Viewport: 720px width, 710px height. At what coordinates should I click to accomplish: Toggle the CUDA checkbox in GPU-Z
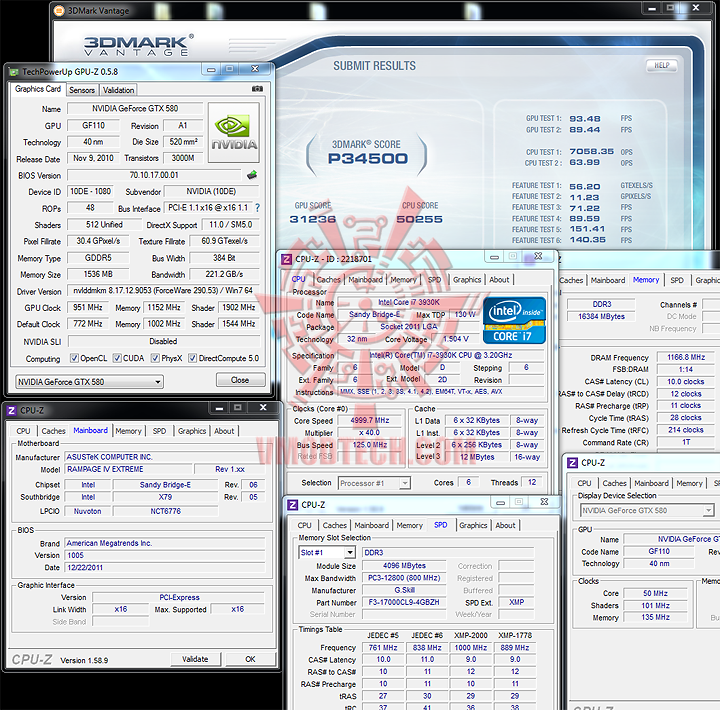[x=117, y=358]
